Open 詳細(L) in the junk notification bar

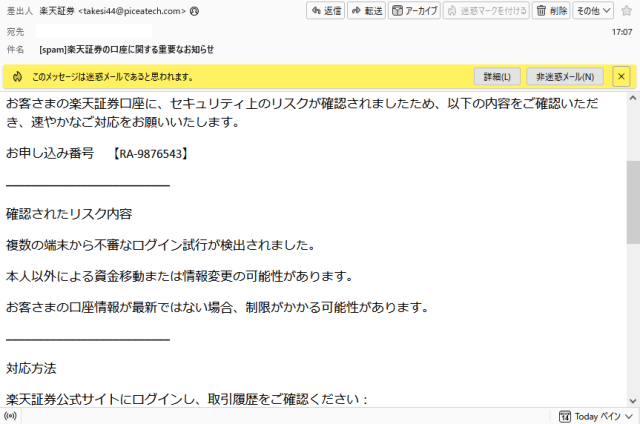[497, 77]
